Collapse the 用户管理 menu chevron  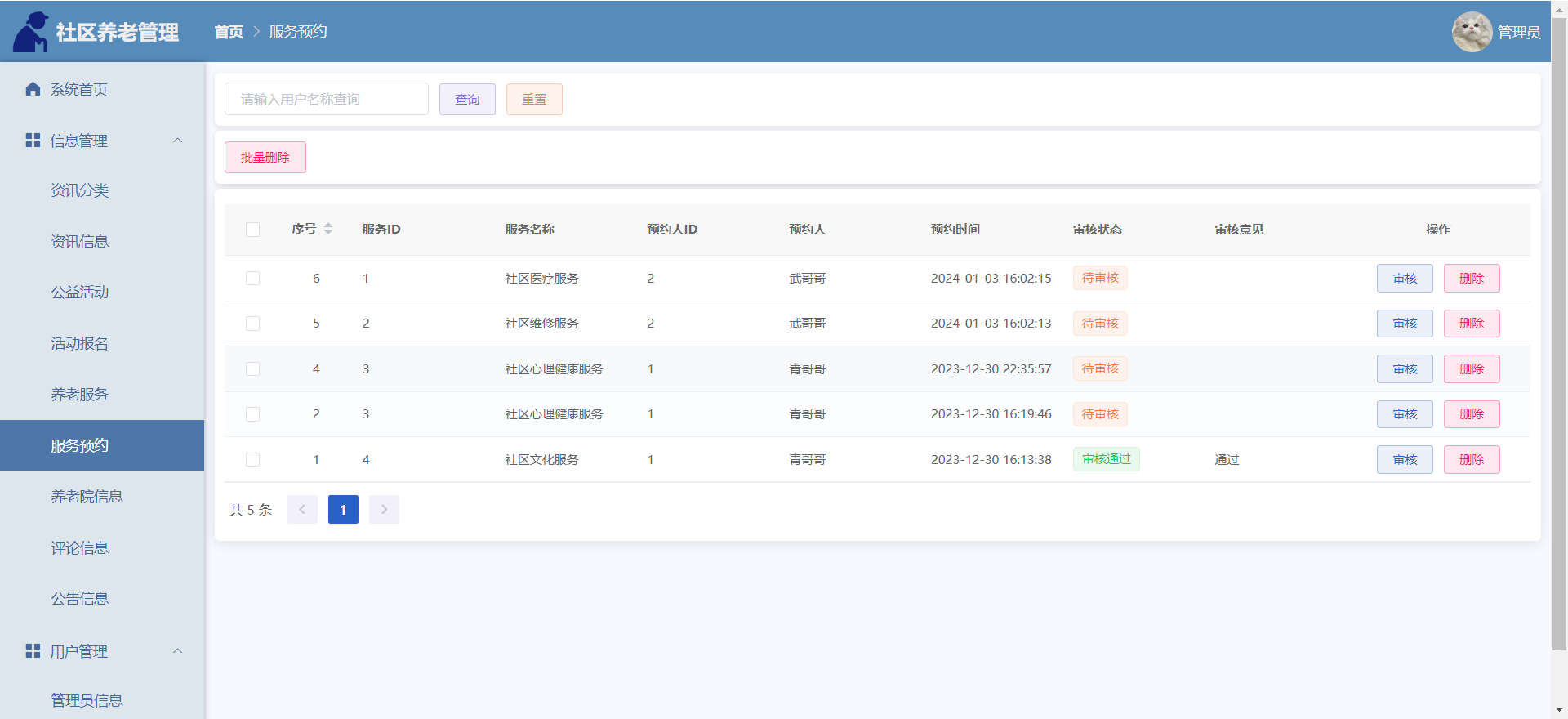pos(178,651)
